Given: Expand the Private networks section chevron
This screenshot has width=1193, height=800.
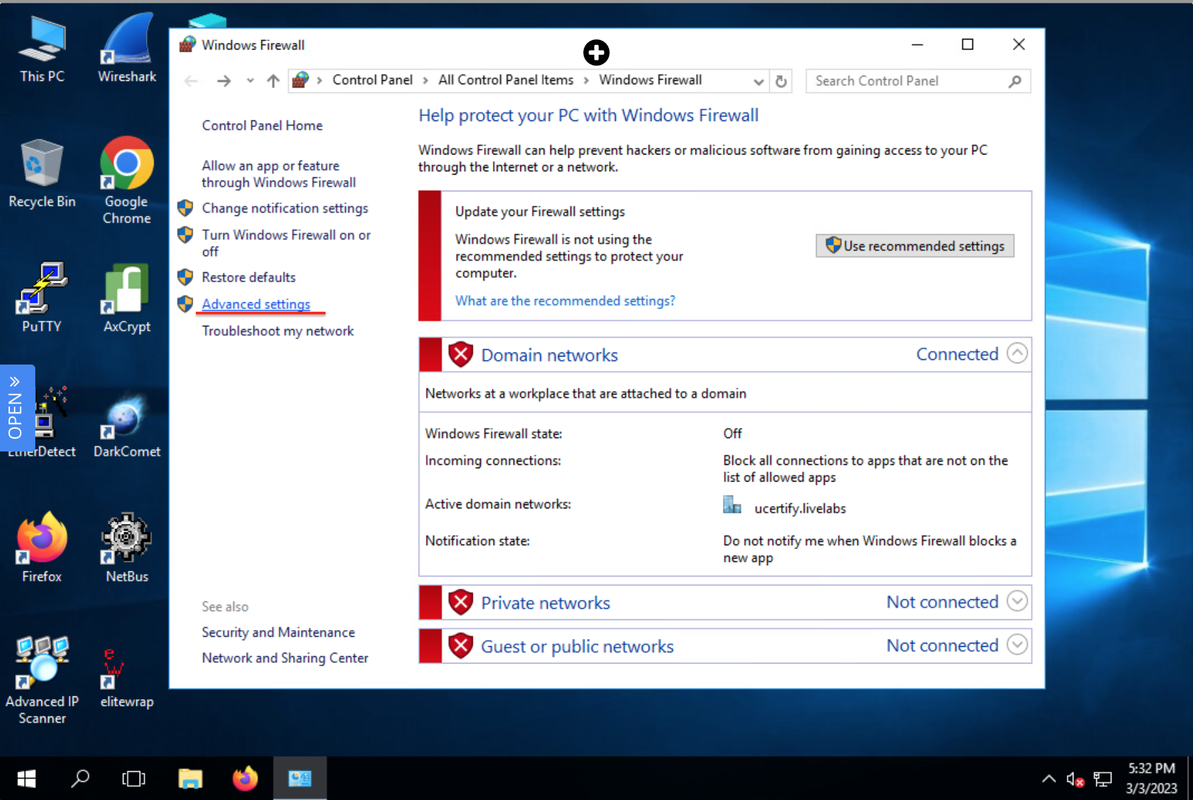Looking at the screenshot, I should pos(1017,601).
